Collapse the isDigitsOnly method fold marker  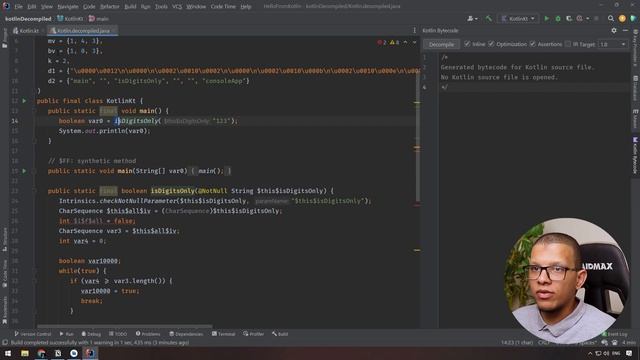click(34, 191)
